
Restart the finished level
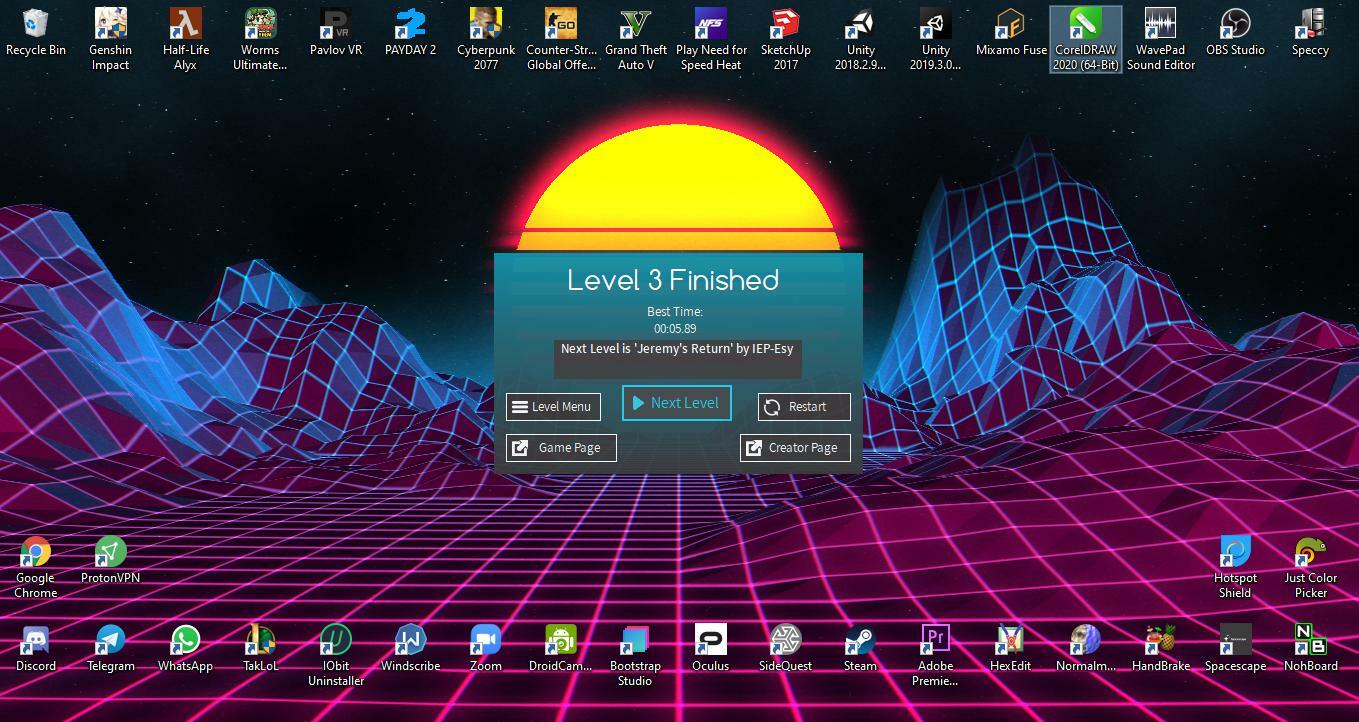[804, 407]
